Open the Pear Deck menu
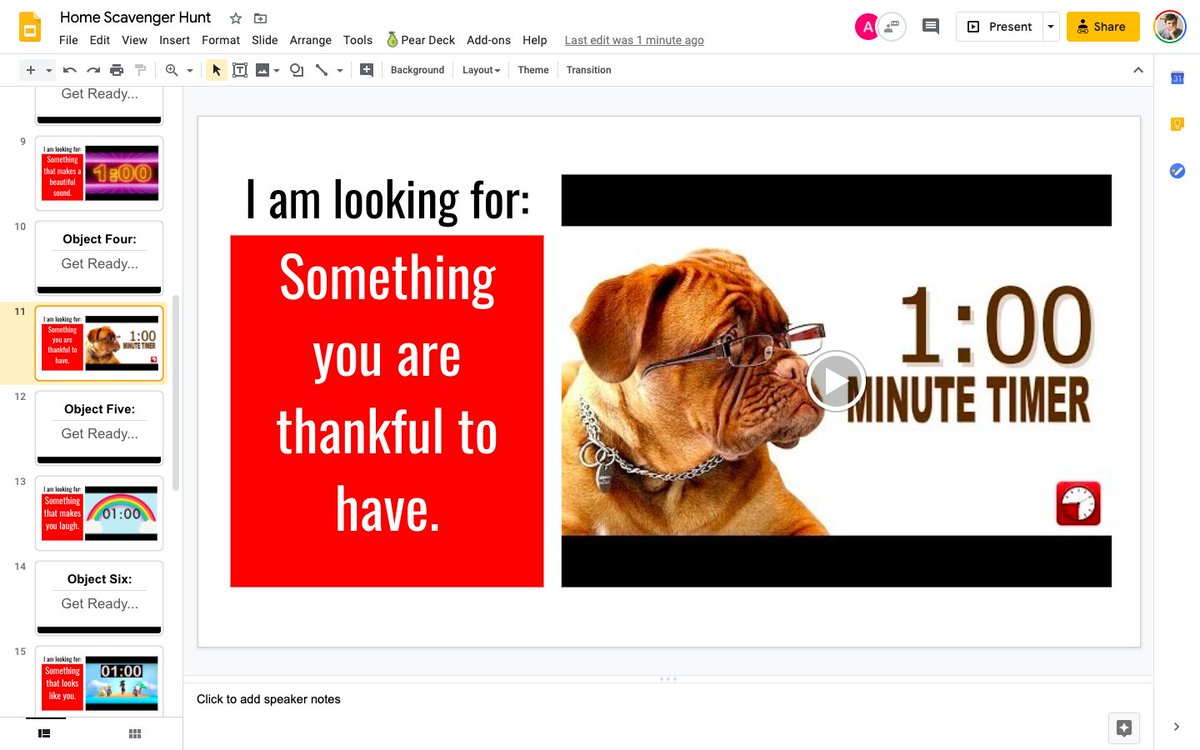 [x=420, y=40]
